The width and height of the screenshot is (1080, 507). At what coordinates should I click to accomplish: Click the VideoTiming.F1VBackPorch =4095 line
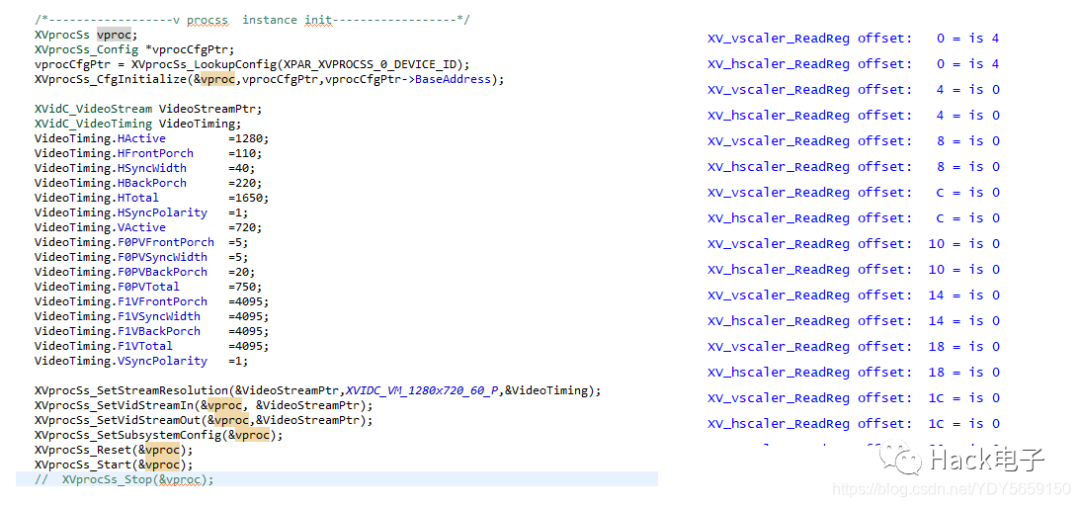coord(152,331)
